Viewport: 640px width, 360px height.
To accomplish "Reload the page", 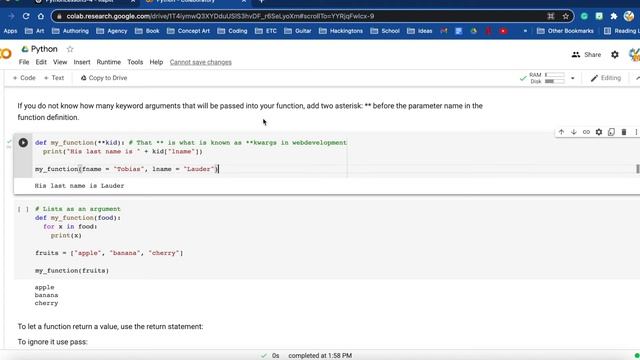I will 26,16.
